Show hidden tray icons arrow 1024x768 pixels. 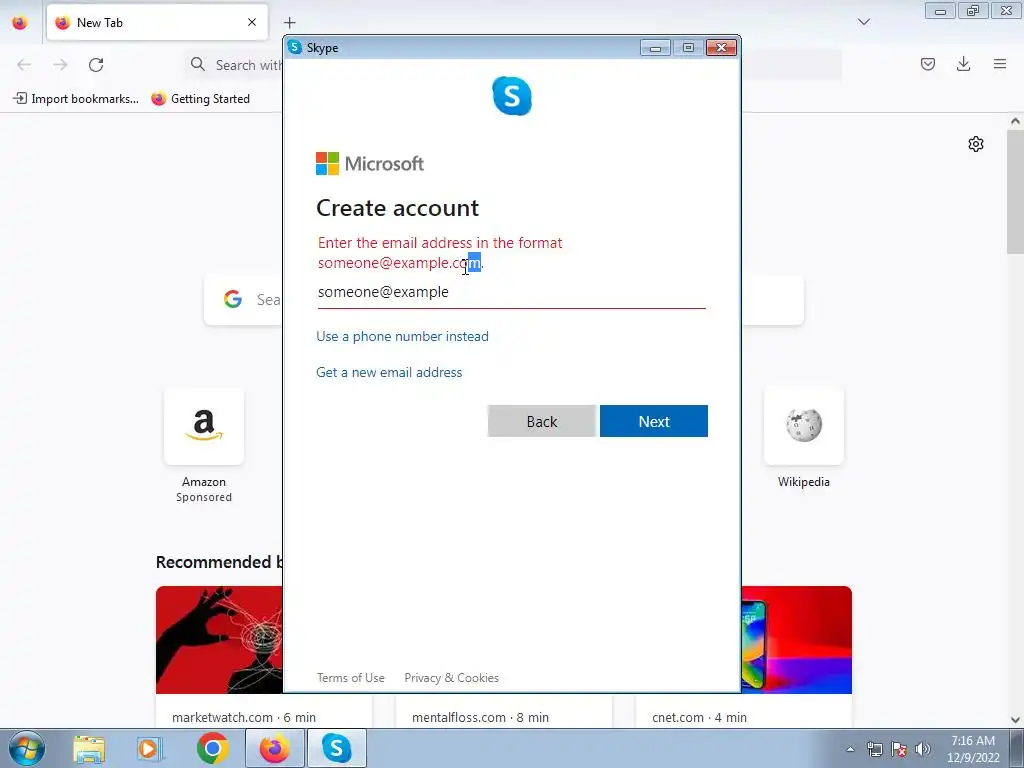point(850,749)
